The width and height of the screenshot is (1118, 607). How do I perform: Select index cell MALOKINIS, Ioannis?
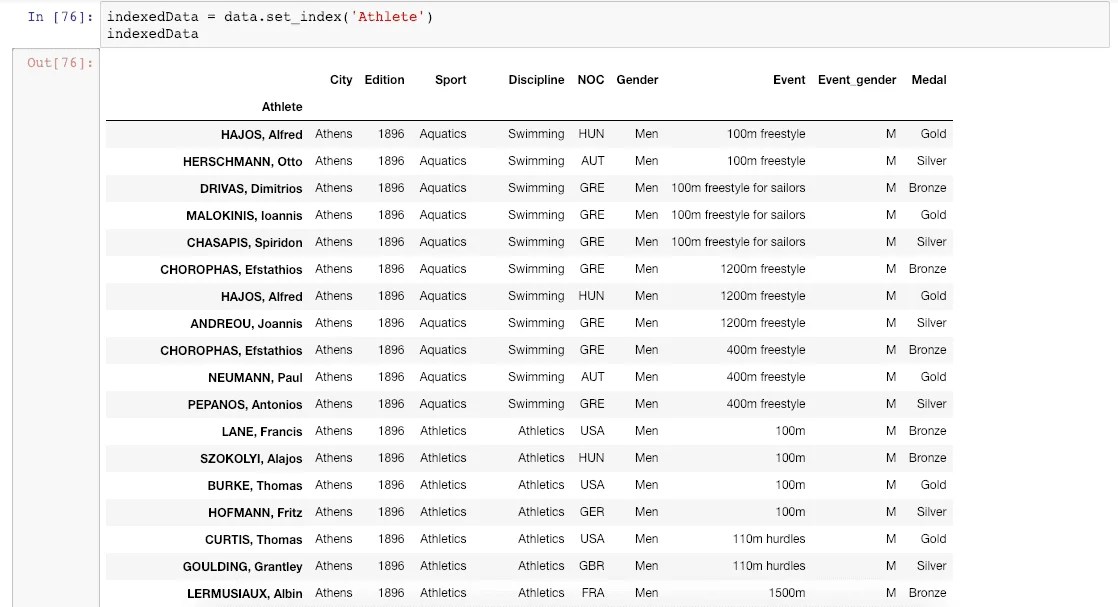coord(244,215)
